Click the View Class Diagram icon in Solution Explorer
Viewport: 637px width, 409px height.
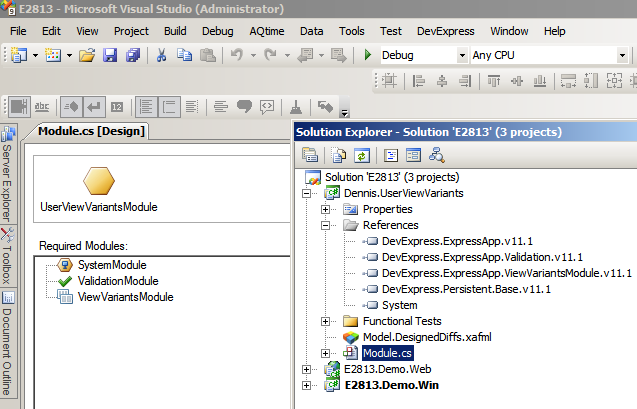point(437,155)
